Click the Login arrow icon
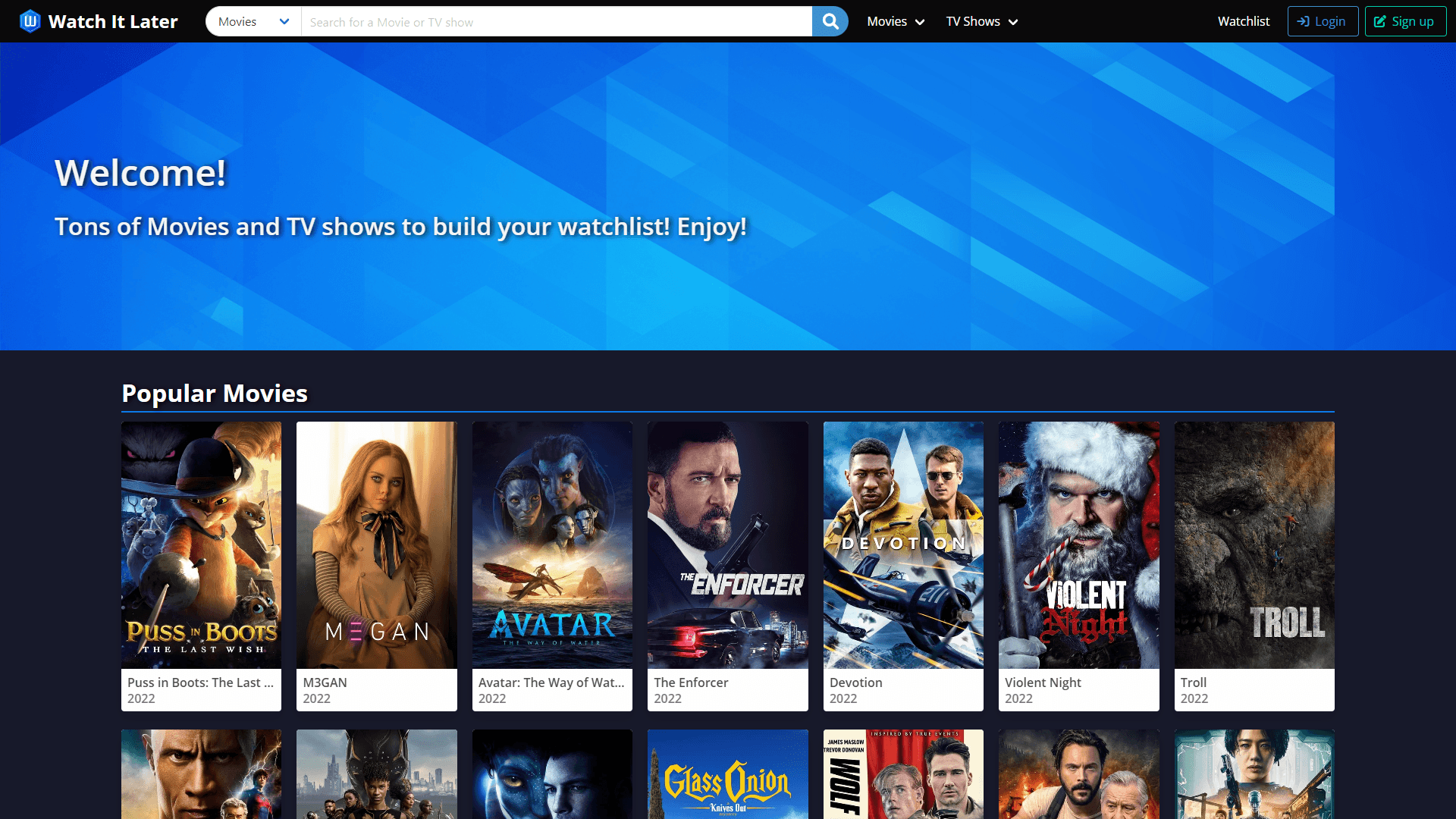The image size is (1456, 819). pyautogui.click(x=1304, y=21)
